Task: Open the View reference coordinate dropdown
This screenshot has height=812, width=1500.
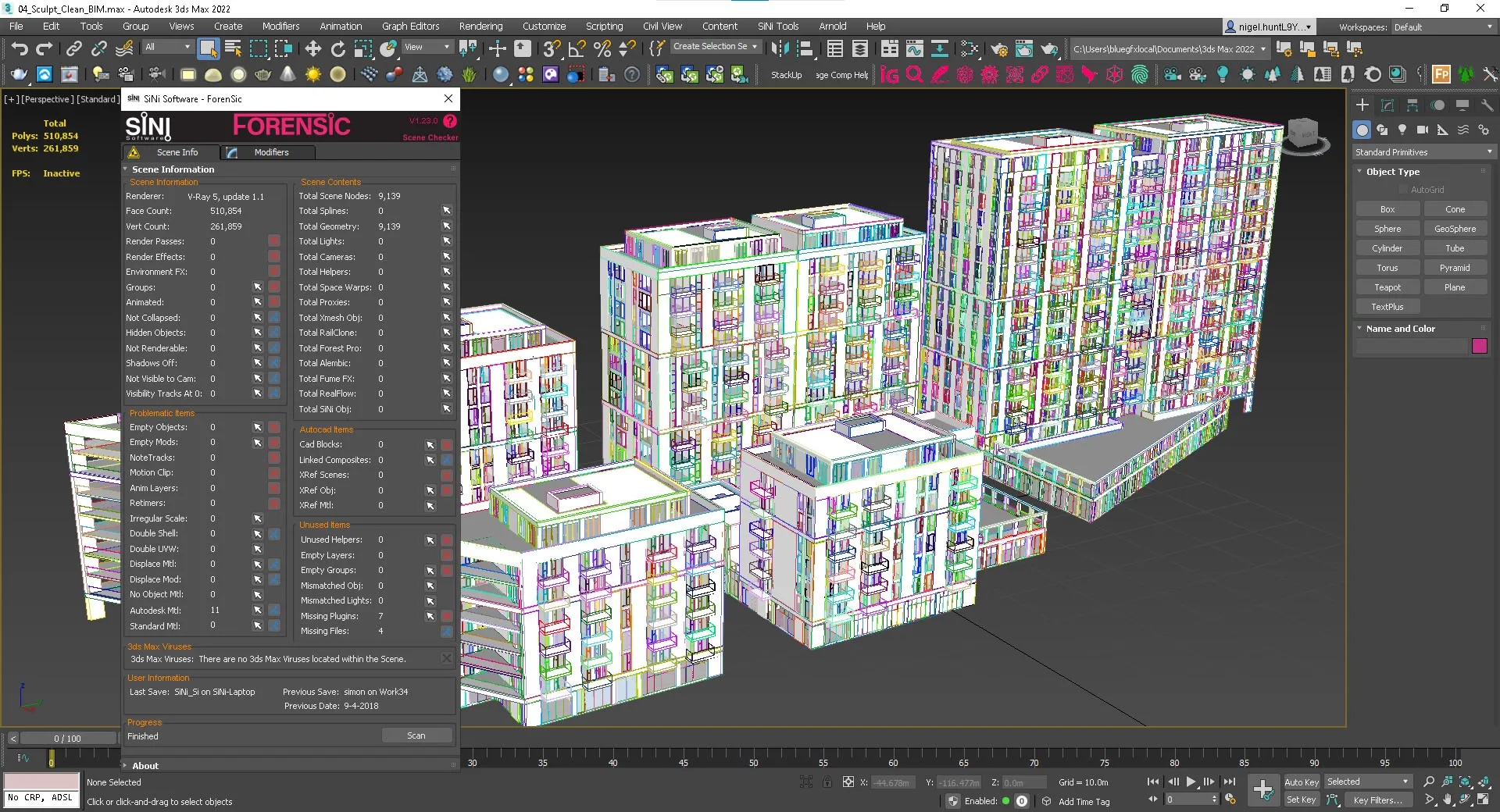Action: [x=427, y=47]
